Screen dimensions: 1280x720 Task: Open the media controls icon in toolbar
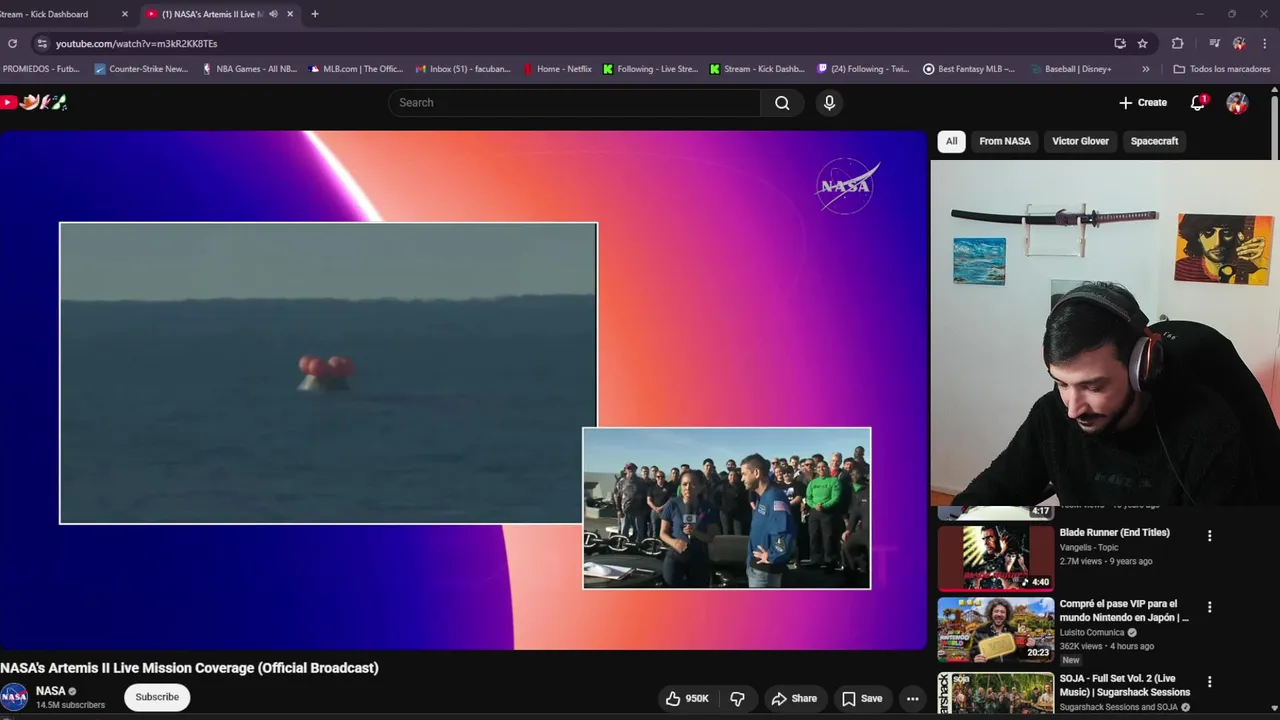point(1213,44)
